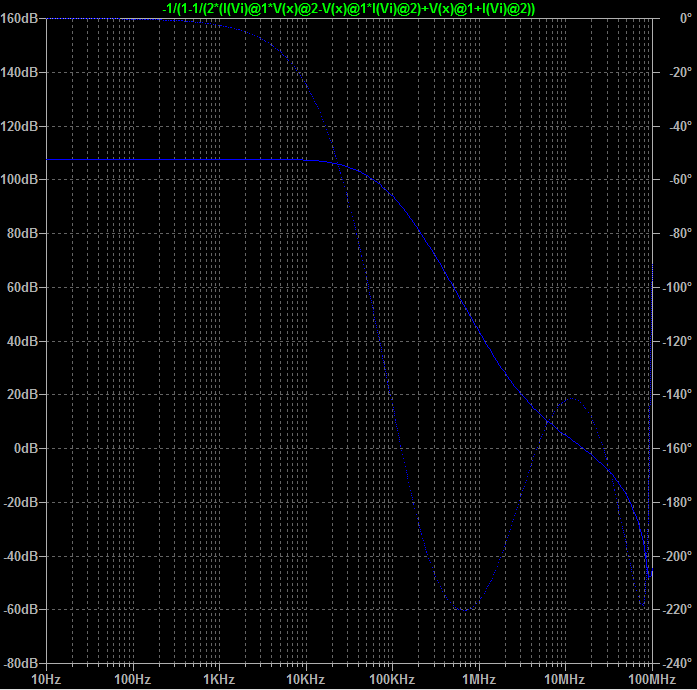Click the -120° label on phase axis

(677, 341)
